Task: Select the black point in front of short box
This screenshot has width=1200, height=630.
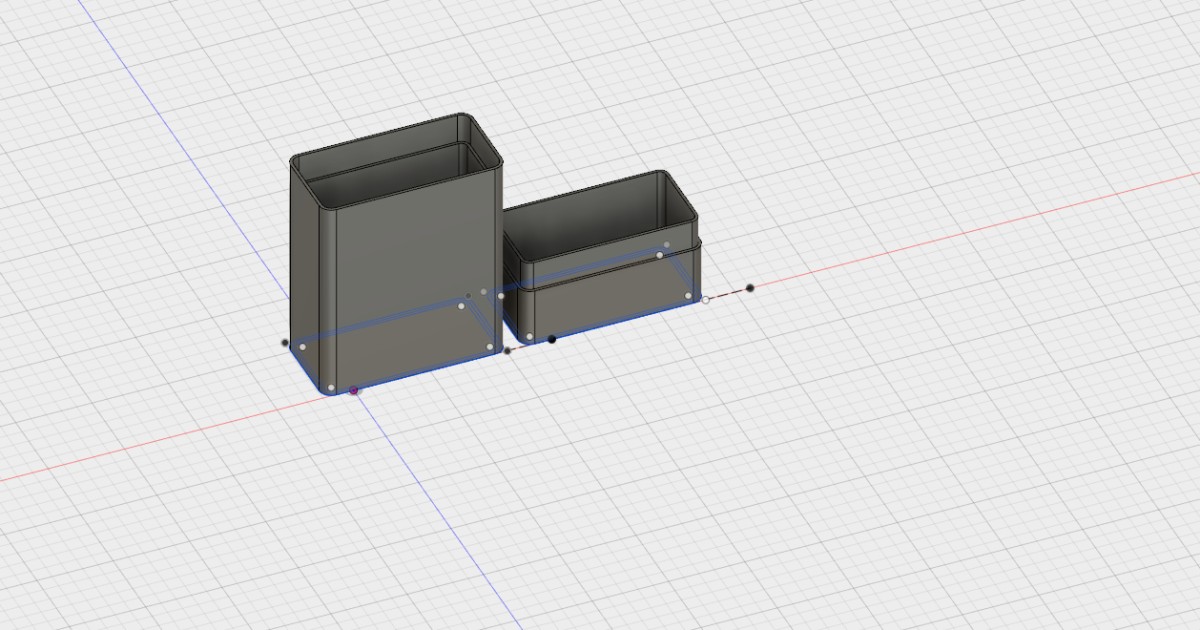Action: 552,338
